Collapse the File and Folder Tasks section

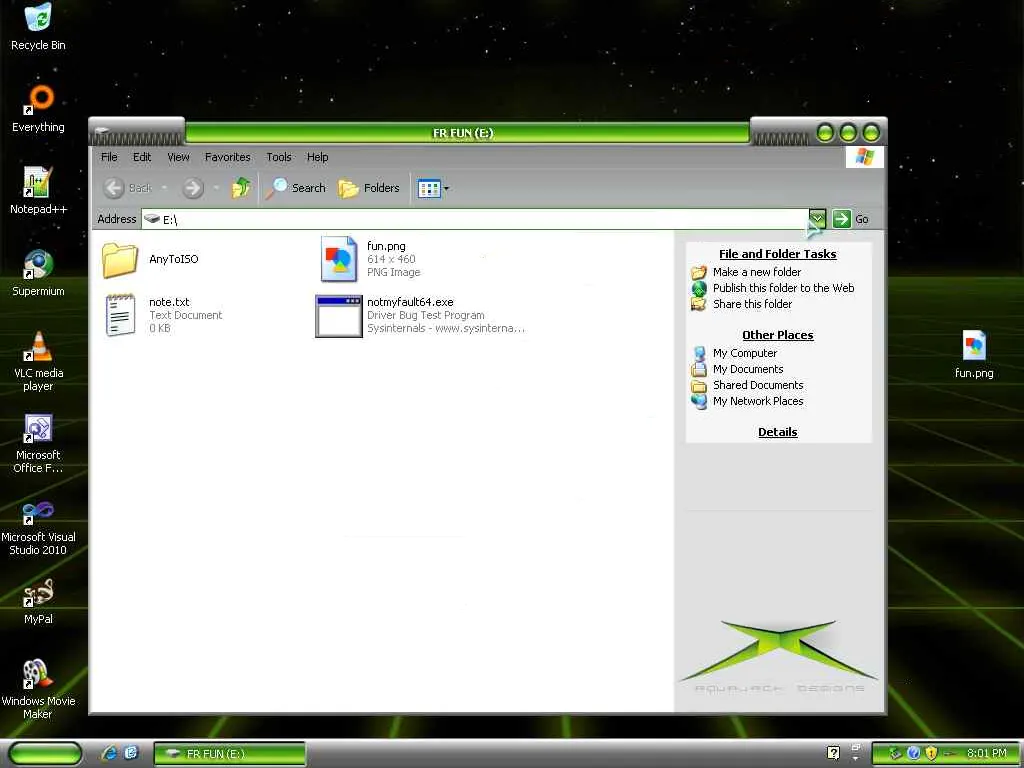pyautogui.click(x=778, y=254)
